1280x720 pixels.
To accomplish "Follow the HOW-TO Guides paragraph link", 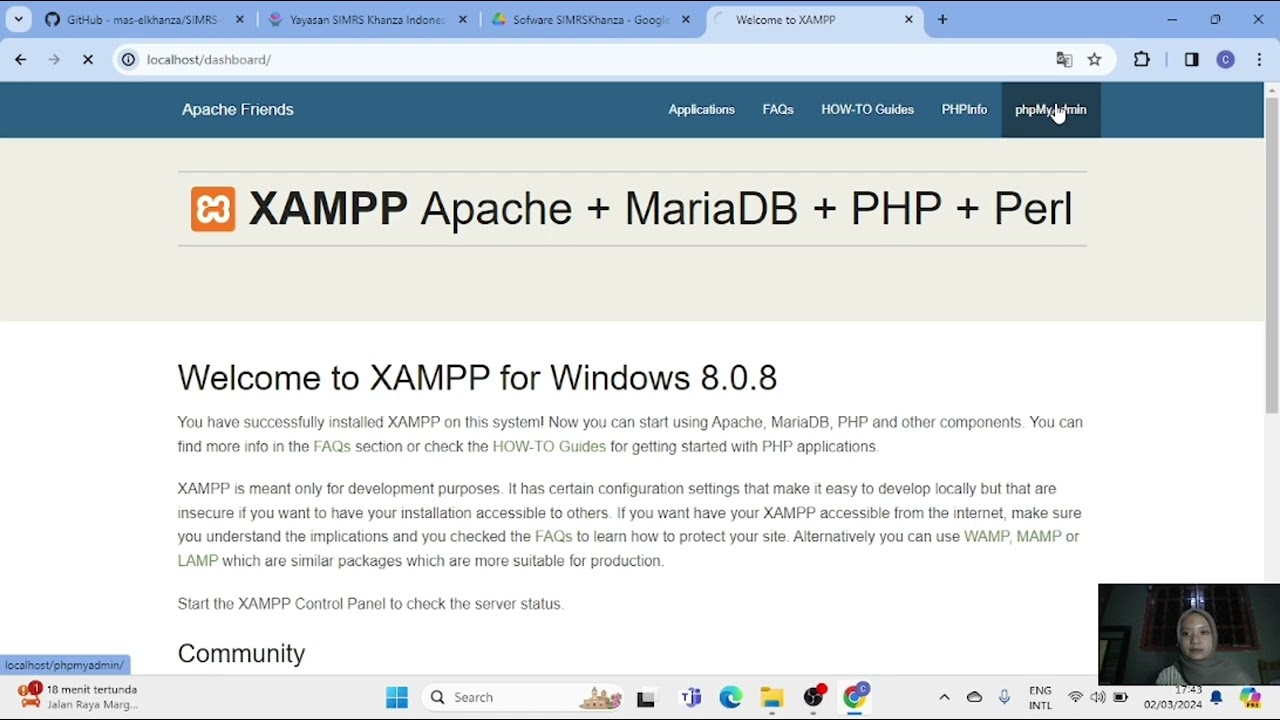I will click(x=549, y=447).
